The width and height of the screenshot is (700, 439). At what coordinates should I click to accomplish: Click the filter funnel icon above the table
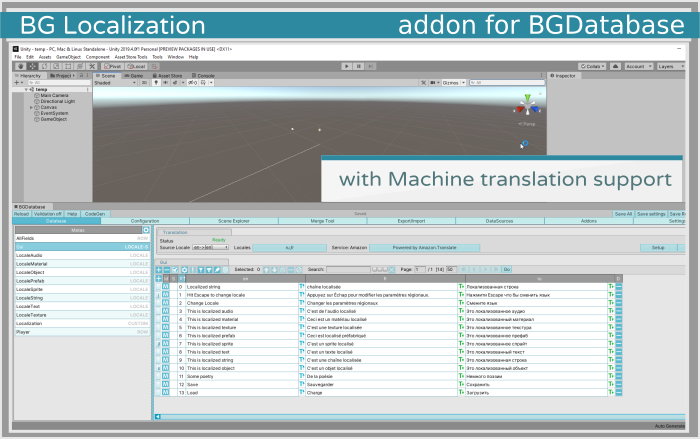point(200,269)
